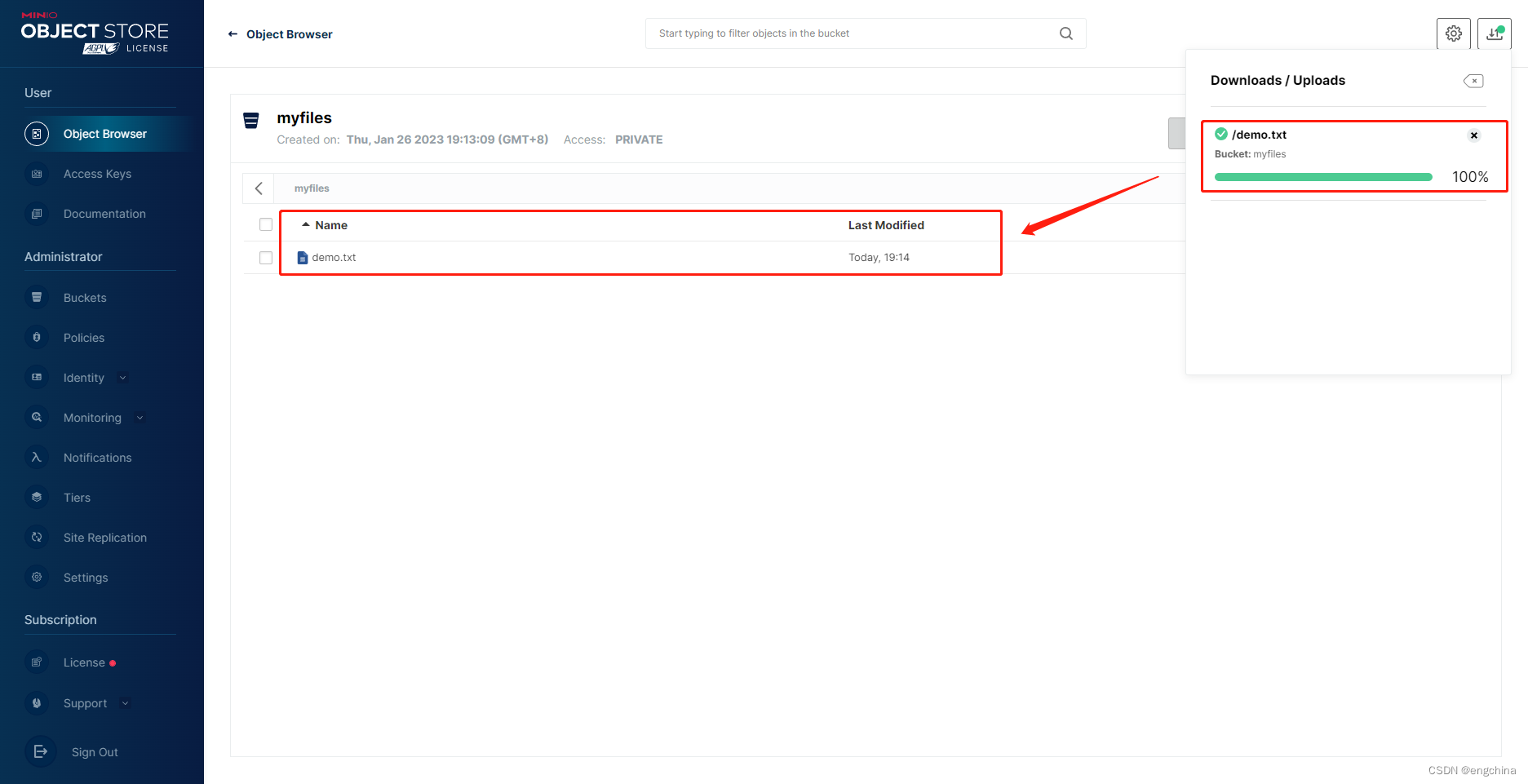The height and width of the screenshot is (784, 1528).
Task: Click the Downloads / Uploads panel heading
Action: coord(1278,80)
